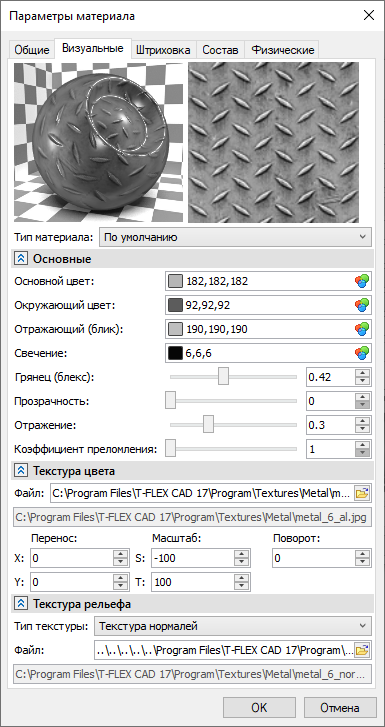Screen dimensions: 385x727
Task: Increase Коэффициент преломления with up arrow
Action: coord(362,445)
